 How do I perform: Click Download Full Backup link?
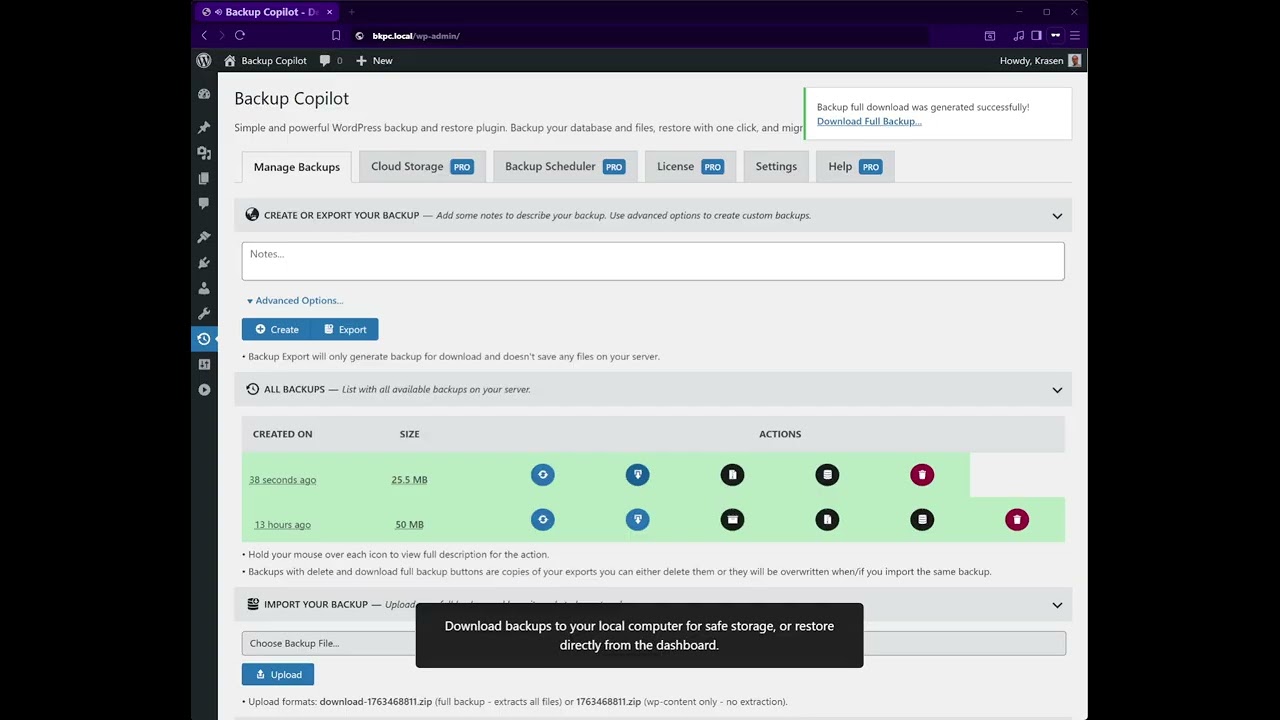869,121
